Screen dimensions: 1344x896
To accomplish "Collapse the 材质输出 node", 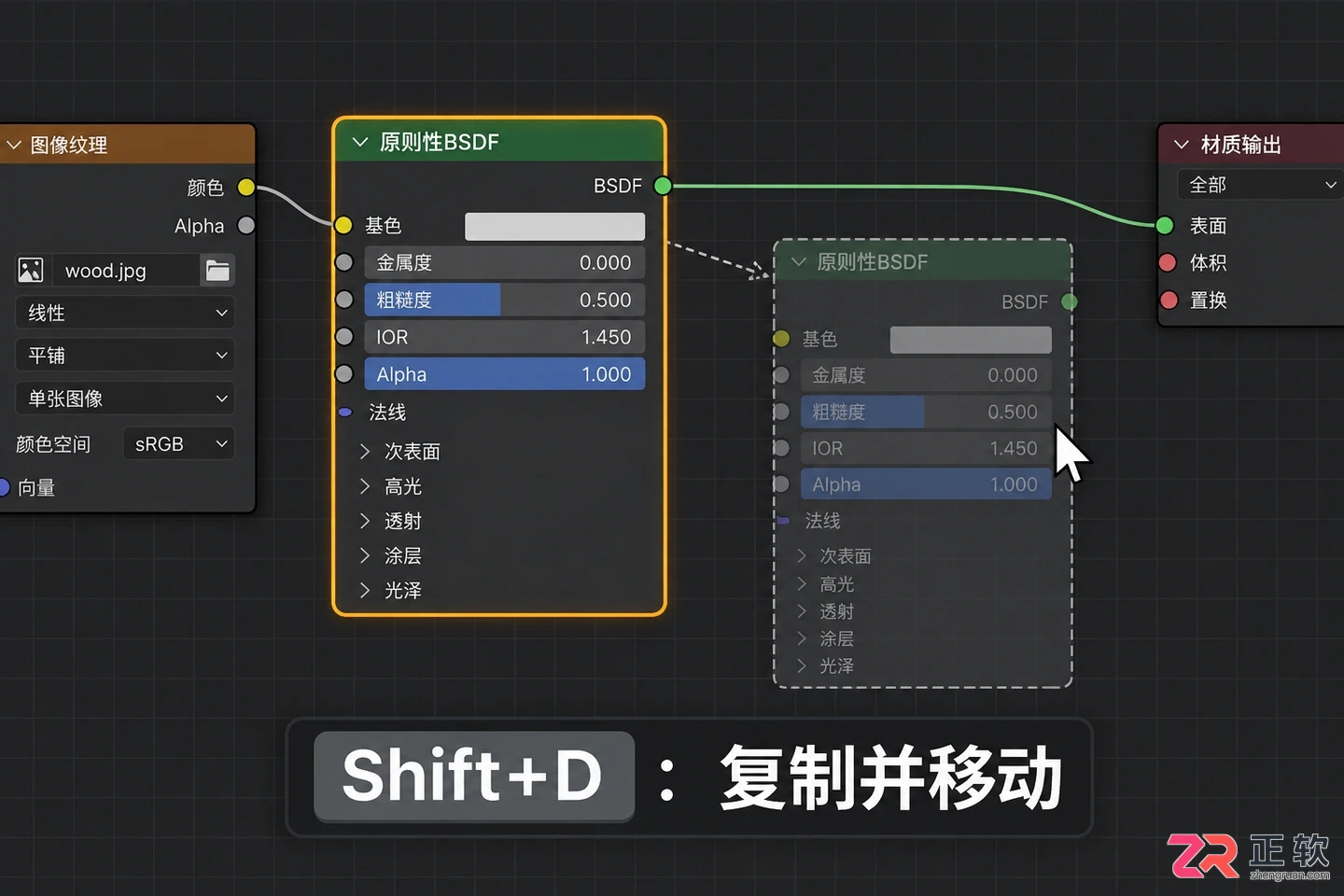I will [x=1182, y=145].
